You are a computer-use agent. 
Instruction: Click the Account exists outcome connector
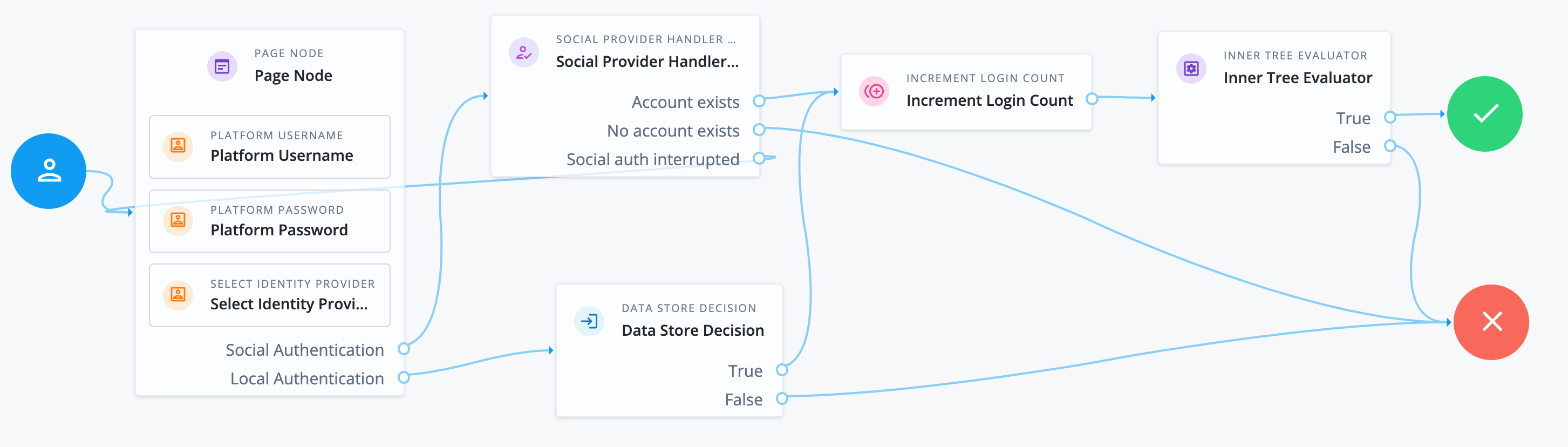pyautogui.click(x=759, y=101)
